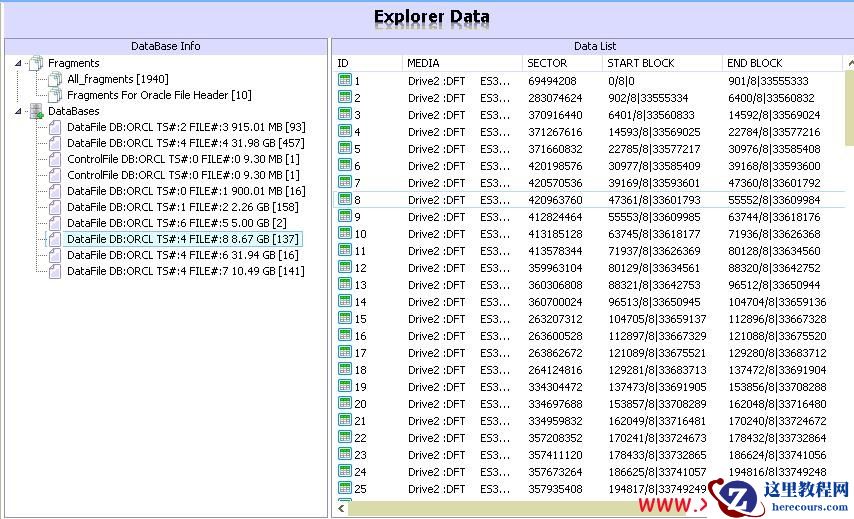Click start block 104705/8|33659137

[657, 319]
